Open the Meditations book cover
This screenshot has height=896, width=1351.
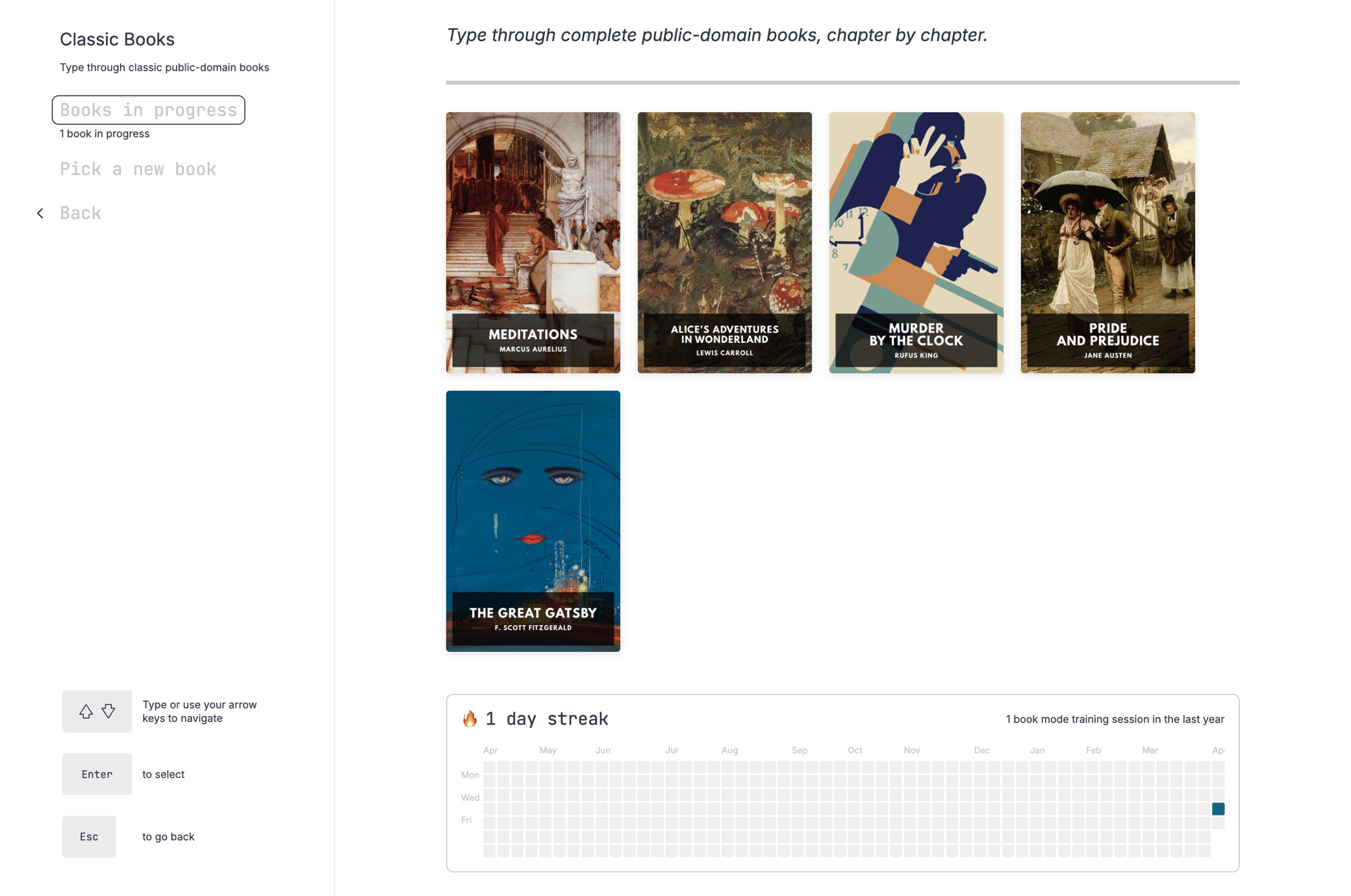coord(533,242)
